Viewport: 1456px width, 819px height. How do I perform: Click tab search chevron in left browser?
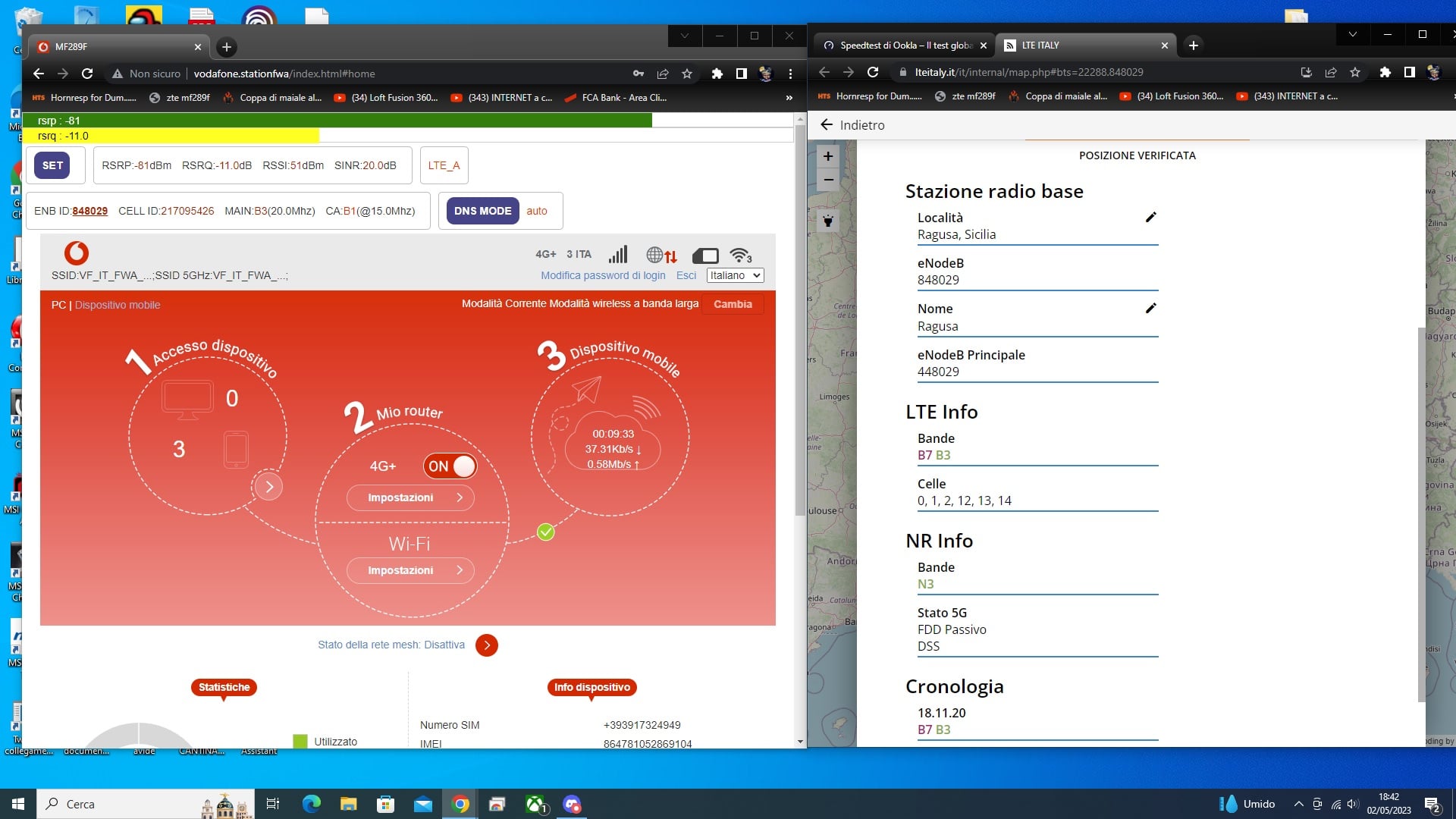click(685, 36)
